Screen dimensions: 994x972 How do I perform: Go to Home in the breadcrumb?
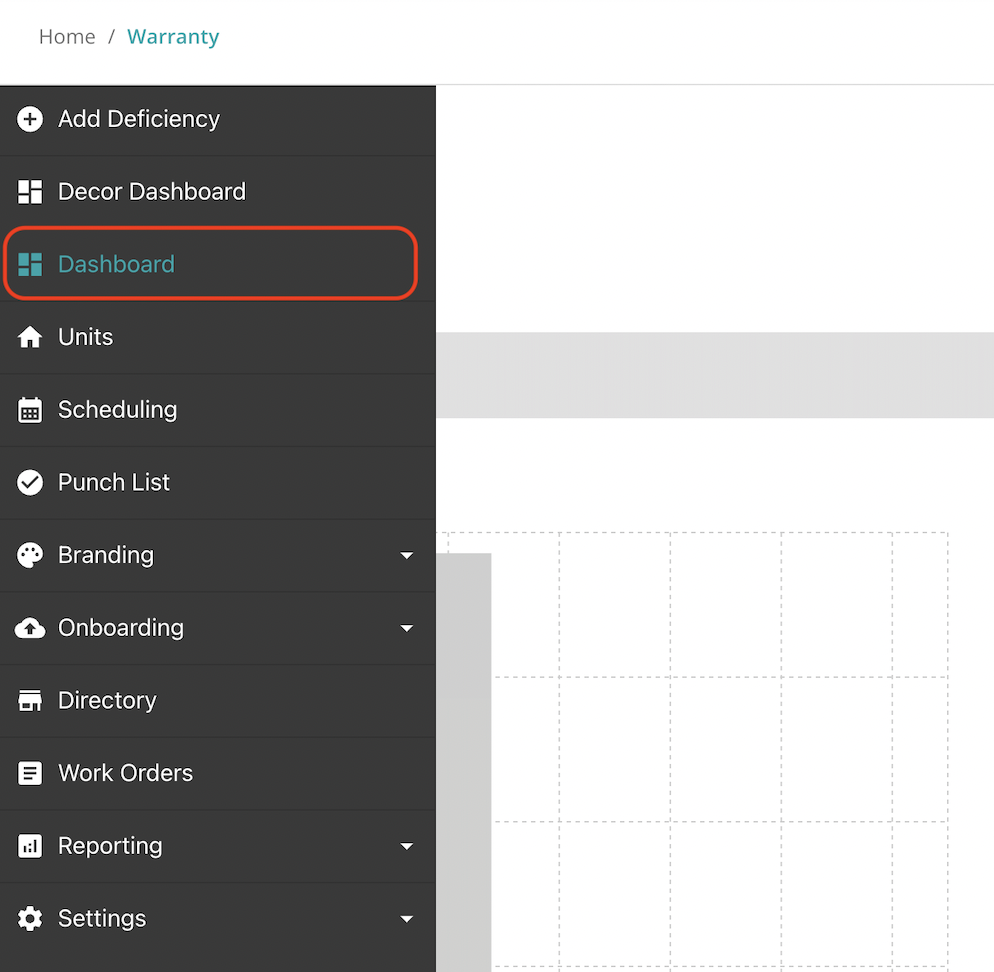pos(67,37)
